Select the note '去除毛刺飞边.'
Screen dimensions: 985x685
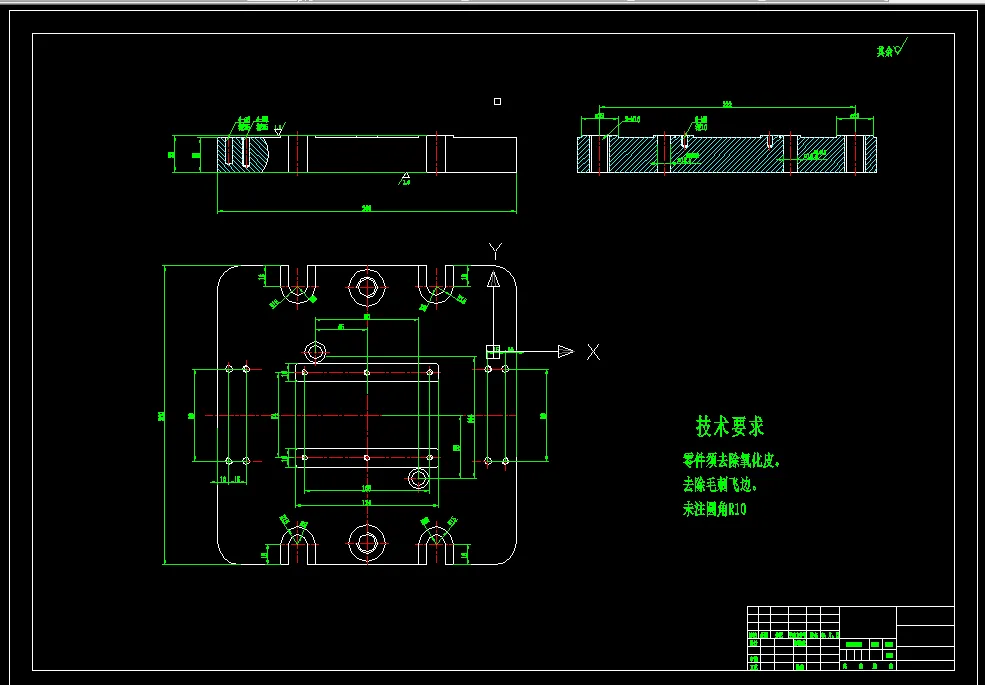tap(720, 485)
